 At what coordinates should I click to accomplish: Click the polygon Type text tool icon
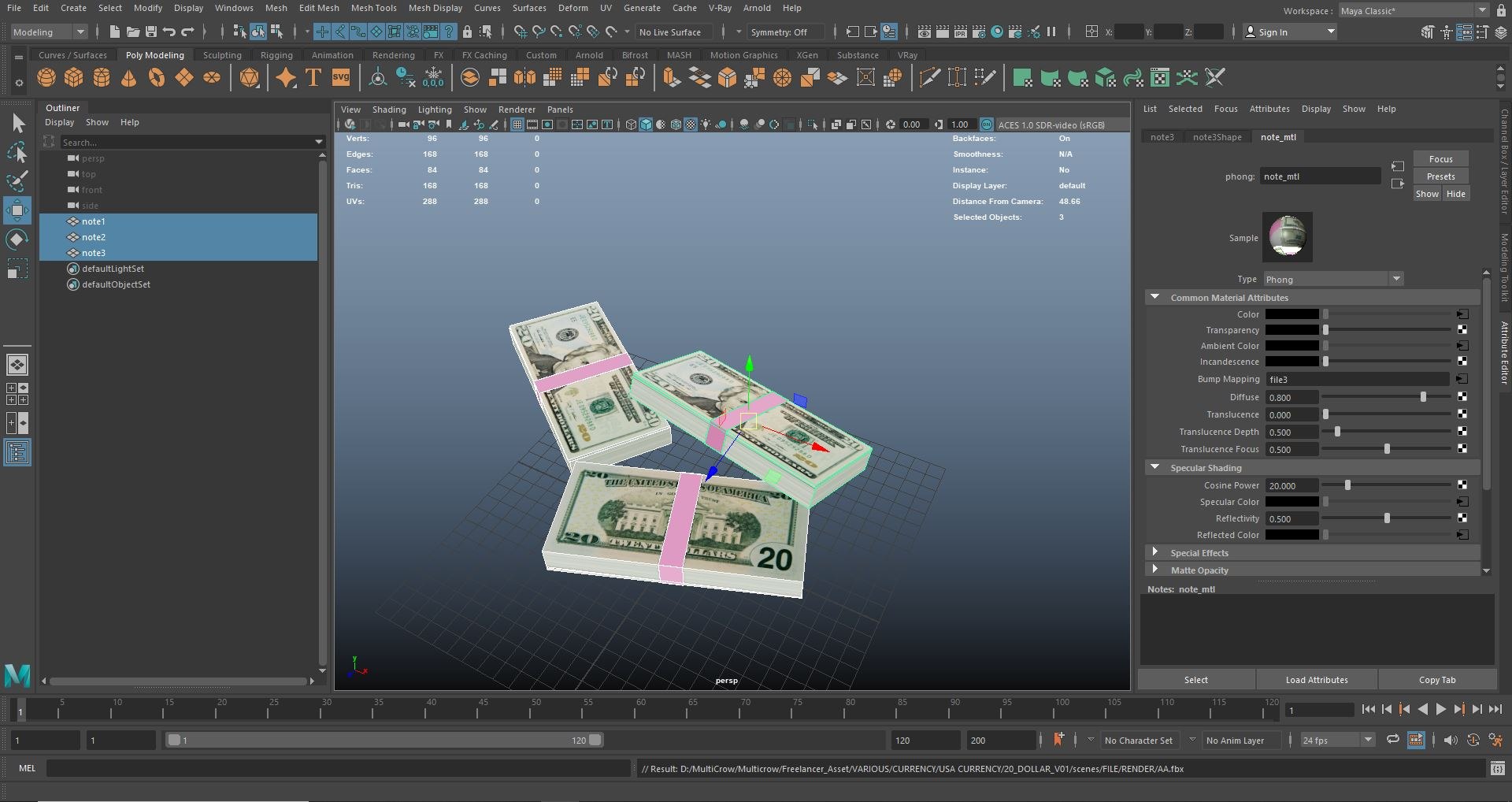[313, 77]
